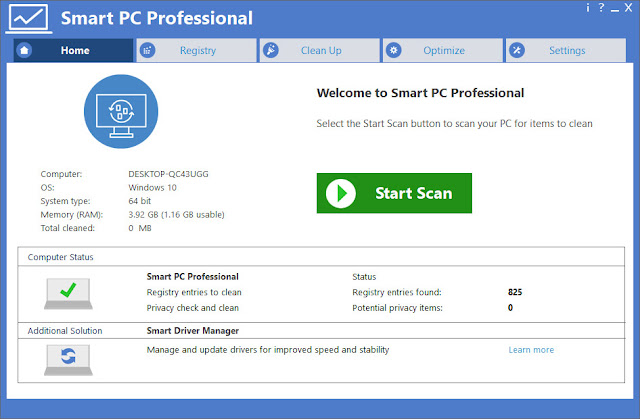Click the green checkmark laptop status icon
Image resolution: width=640 pixels, height=419 pixels.
coord(68,294)
